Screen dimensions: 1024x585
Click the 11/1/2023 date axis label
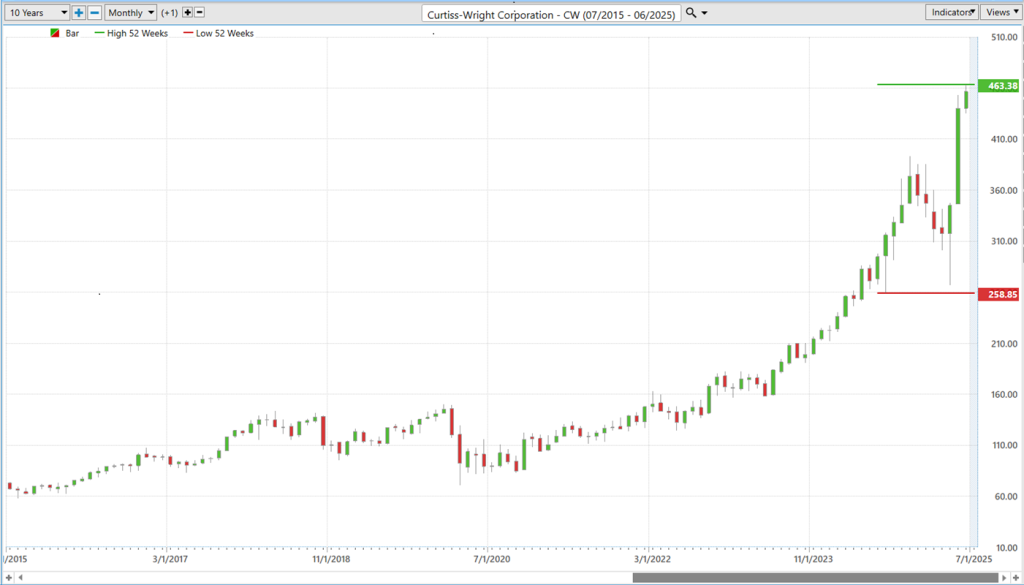[x=814, y=560]
